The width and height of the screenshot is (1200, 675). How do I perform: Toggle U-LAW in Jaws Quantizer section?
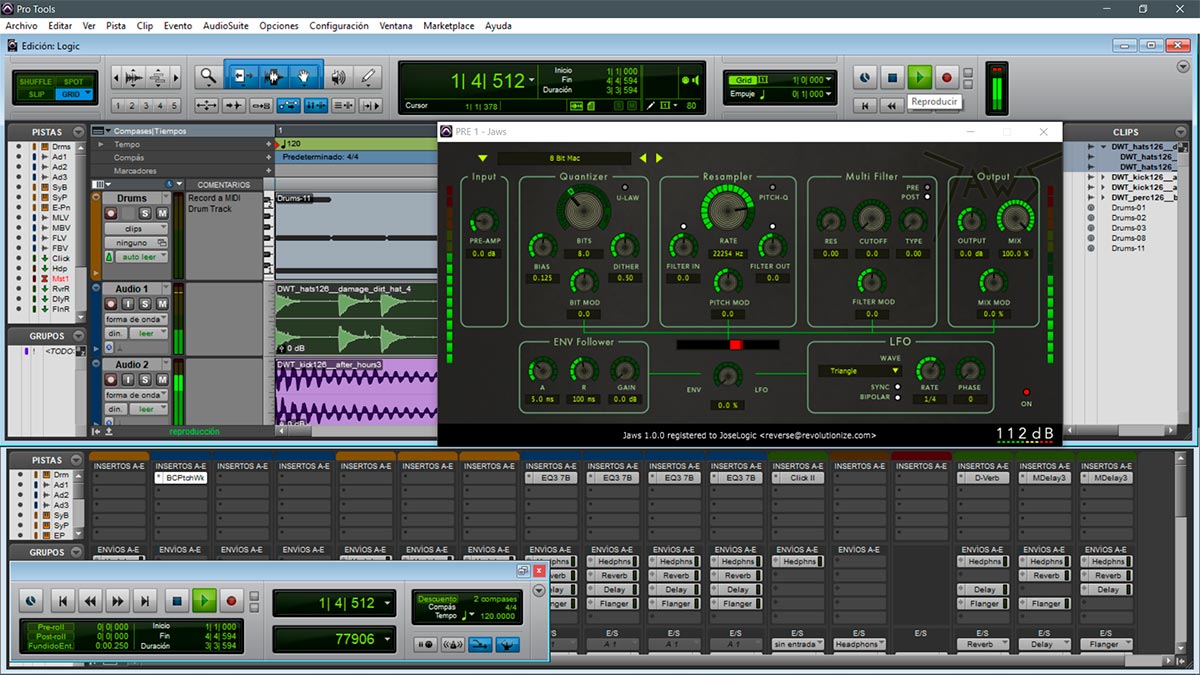tap(626, 187)
